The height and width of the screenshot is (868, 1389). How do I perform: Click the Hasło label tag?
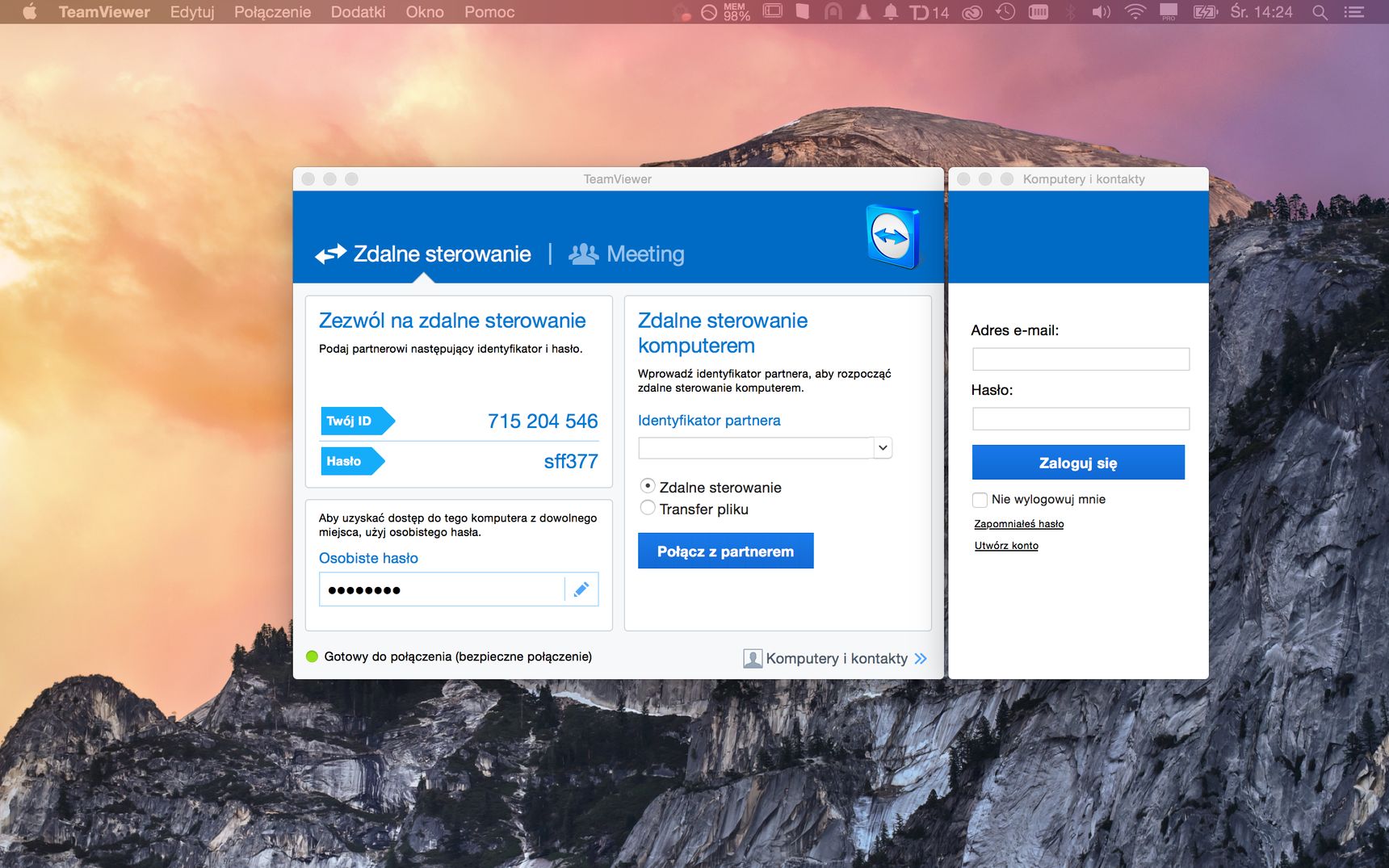(x=352, y=461)
